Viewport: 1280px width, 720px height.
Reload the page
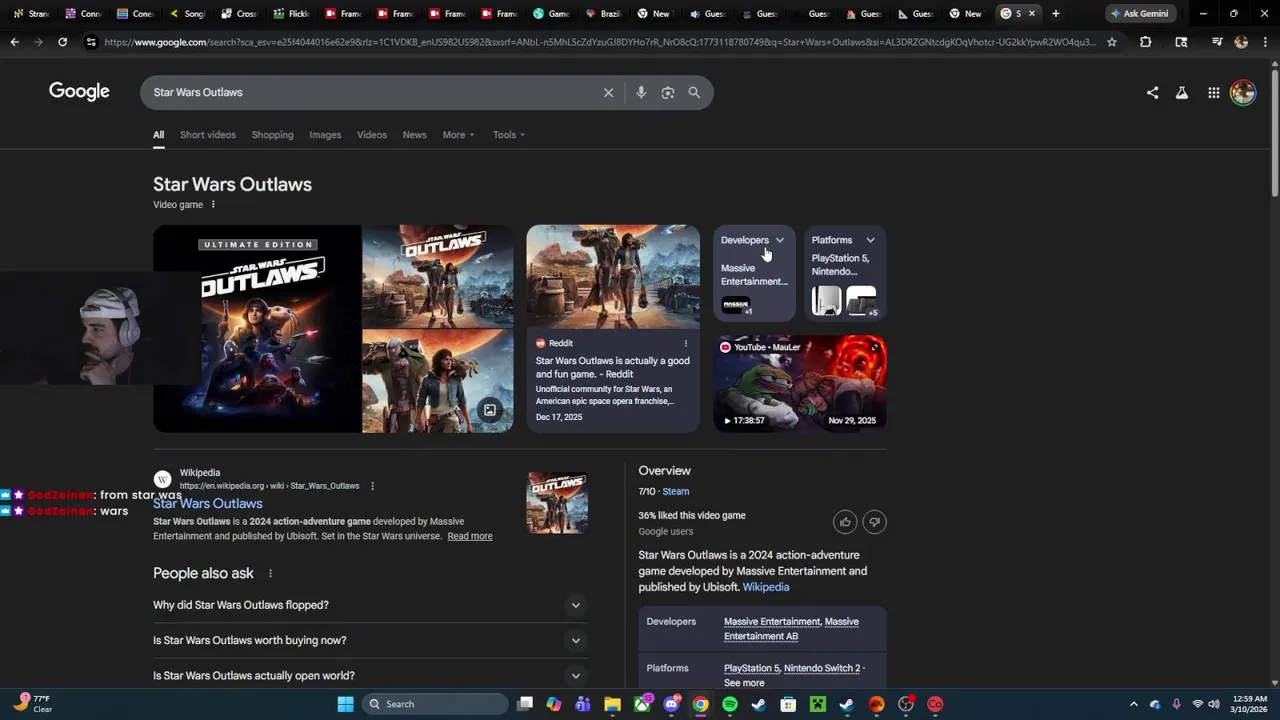[x=62, y=42]
